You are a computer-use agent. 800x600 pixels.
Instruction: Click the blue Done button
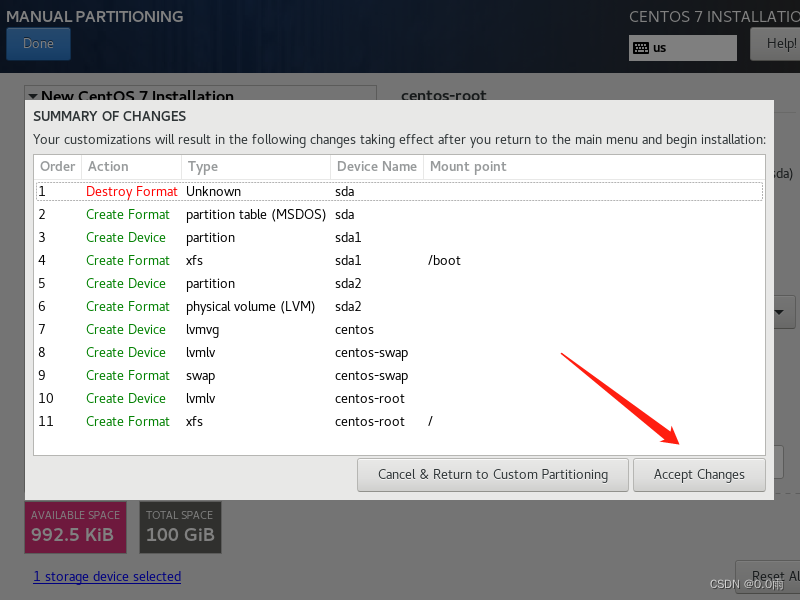[38, 44]
